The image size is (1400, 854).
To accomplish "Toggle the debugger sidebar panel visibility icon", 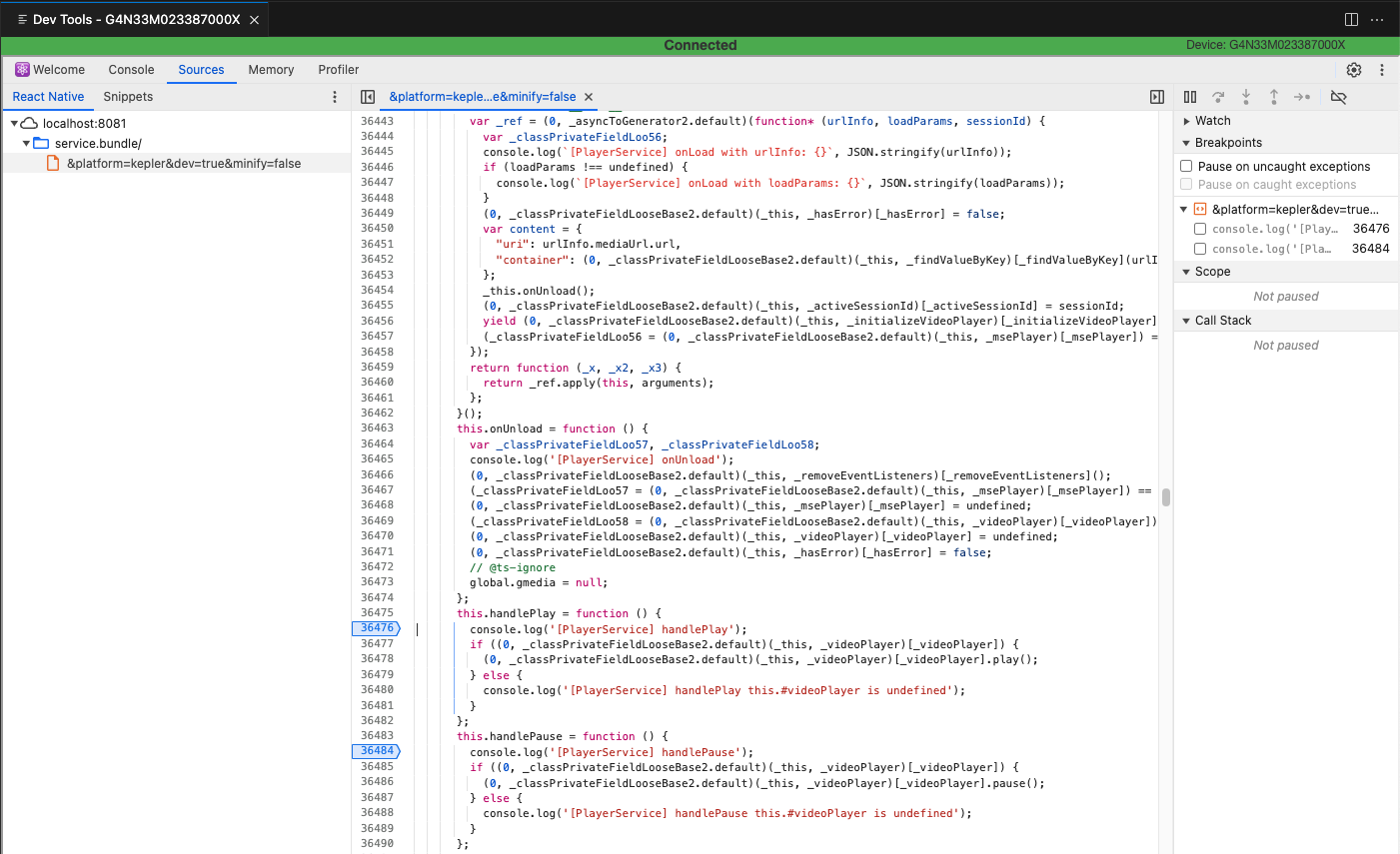I will (x=1156, y=96).
